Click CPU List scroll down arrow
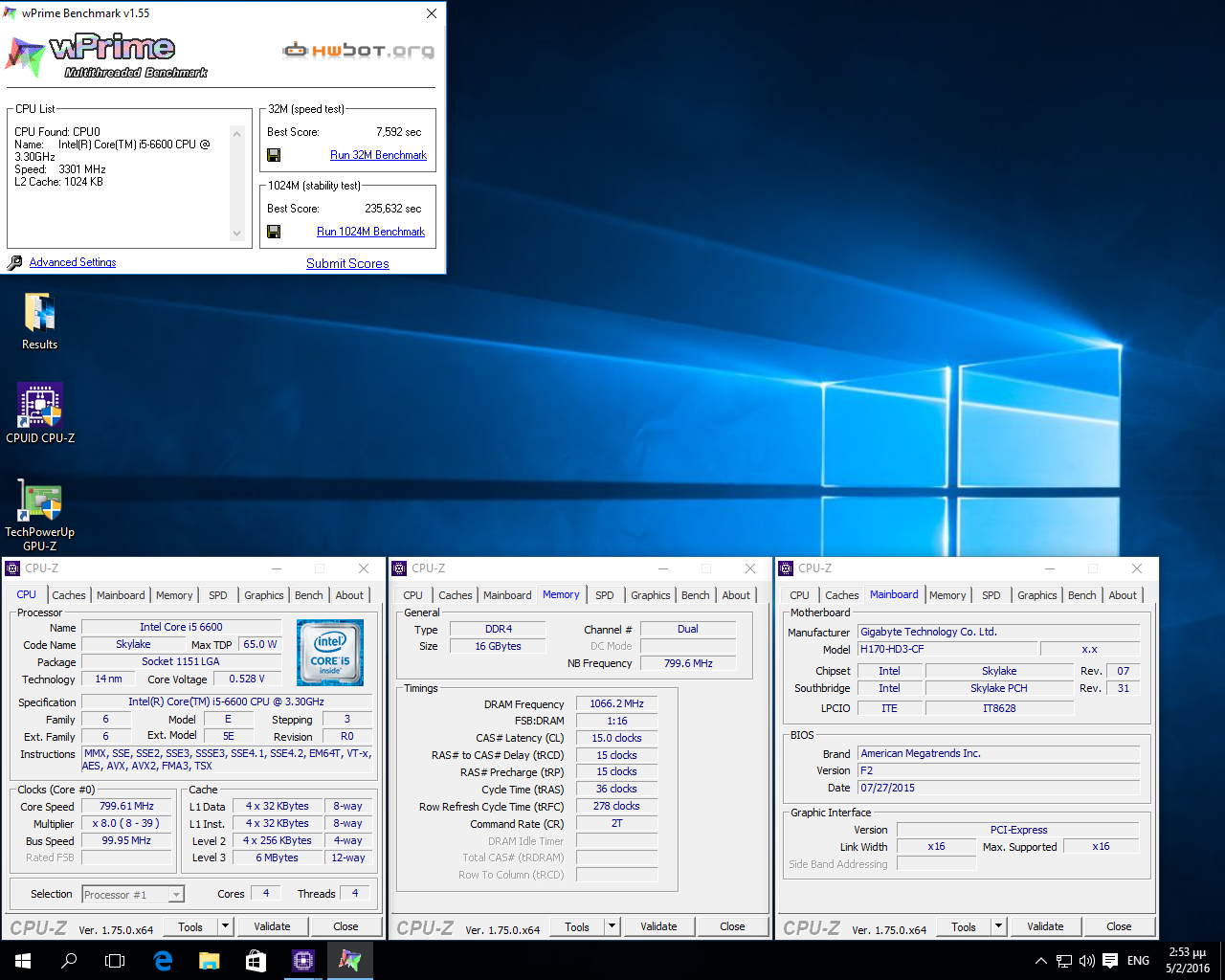This screenshot has width=1225, height=980. [236, 234]
